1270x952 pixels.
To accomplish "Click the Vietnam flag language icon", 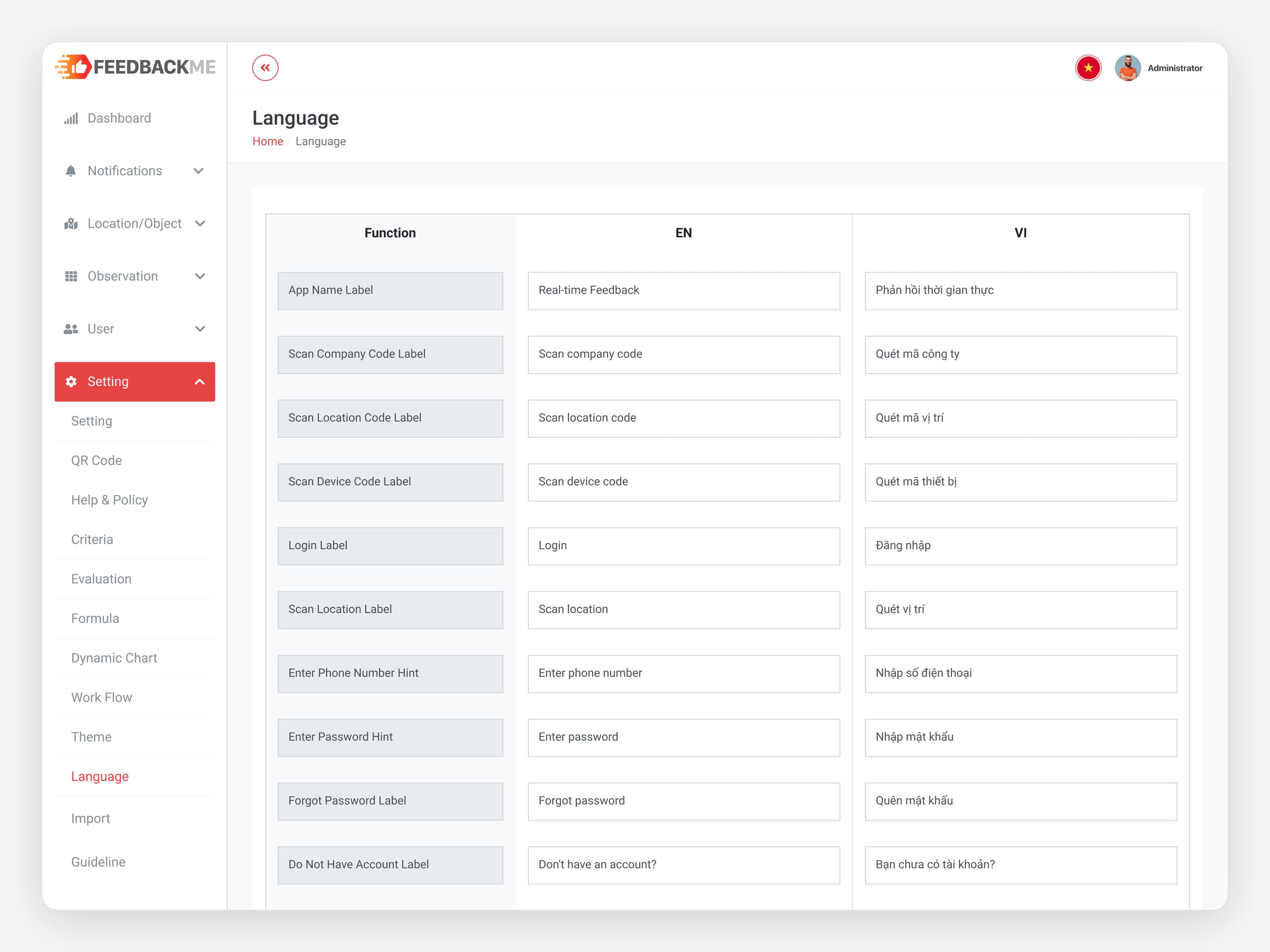I will [1088, 68].
